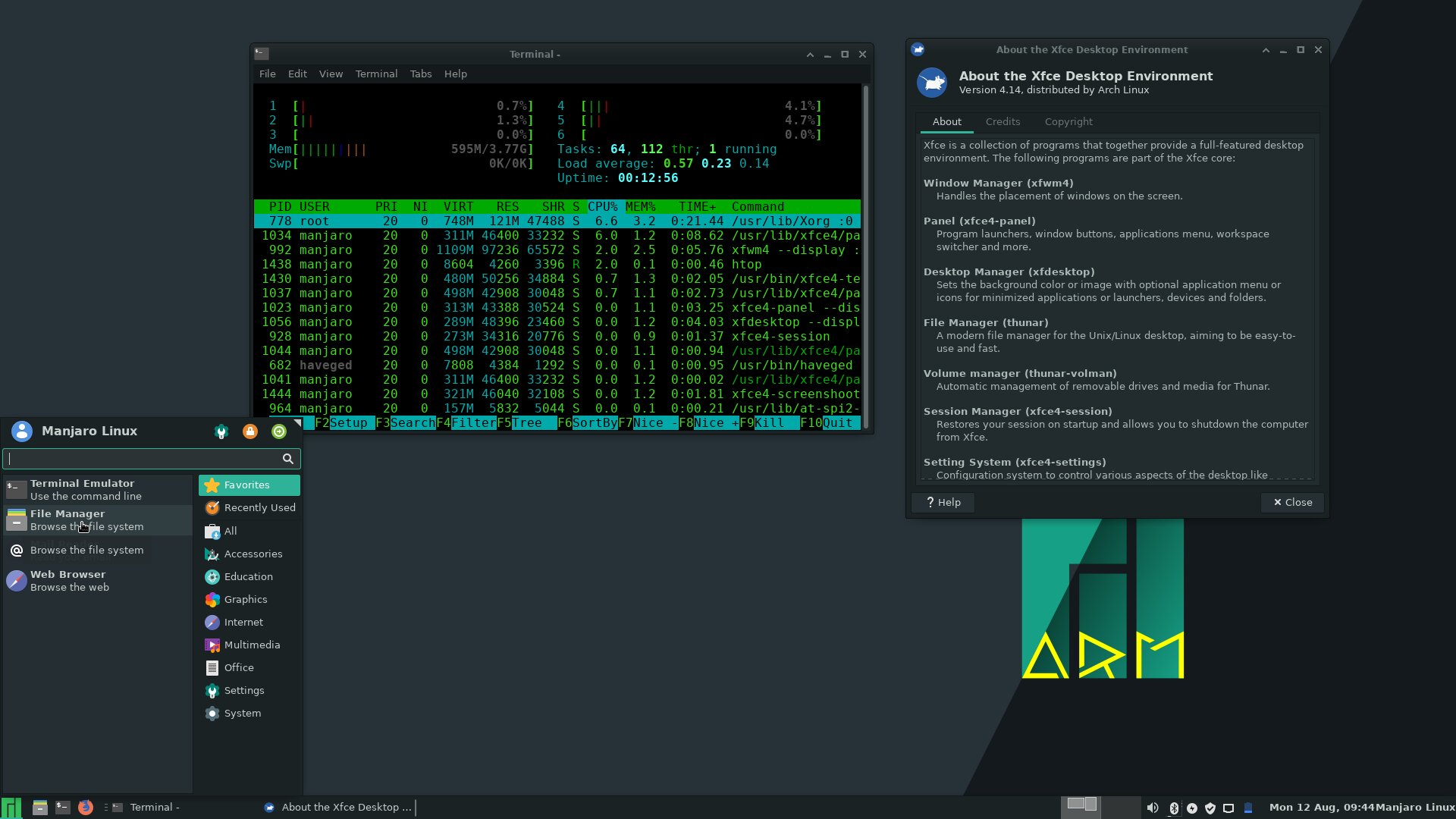Click the power manager lightning tray icon

pos(1192,808)
